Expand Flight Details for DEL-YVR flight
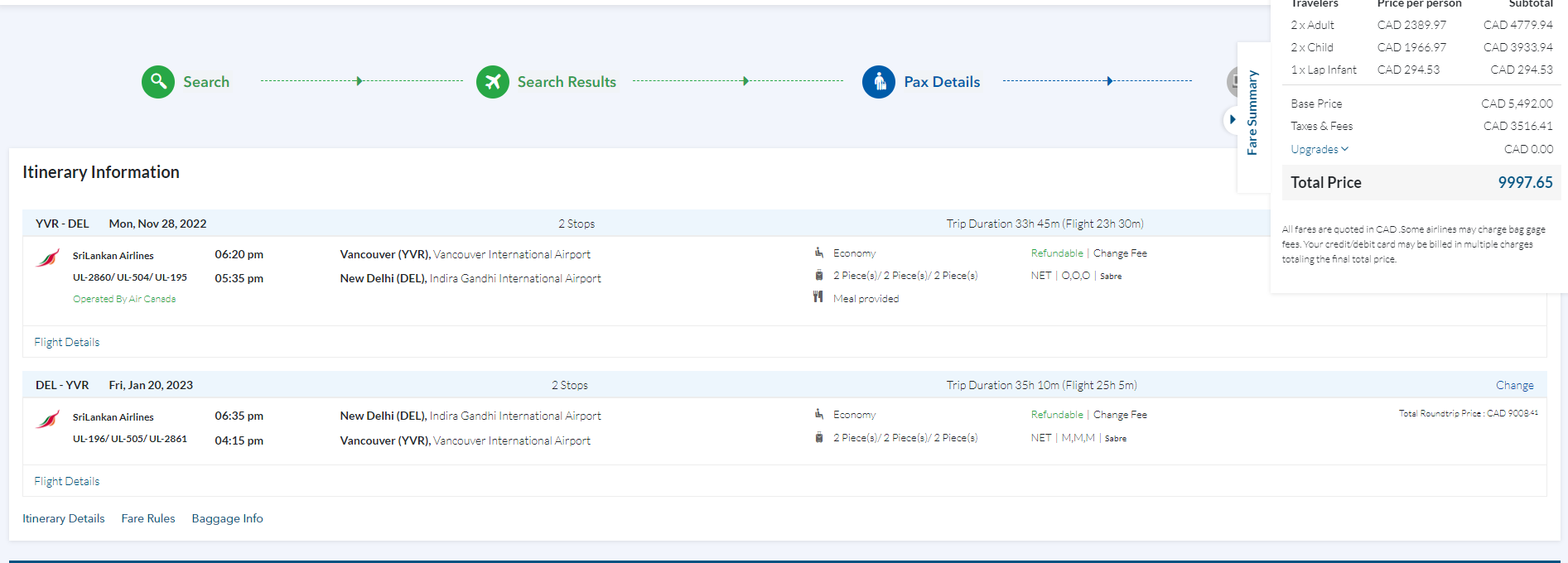1568x563 pixels. (x=66, y=481)
